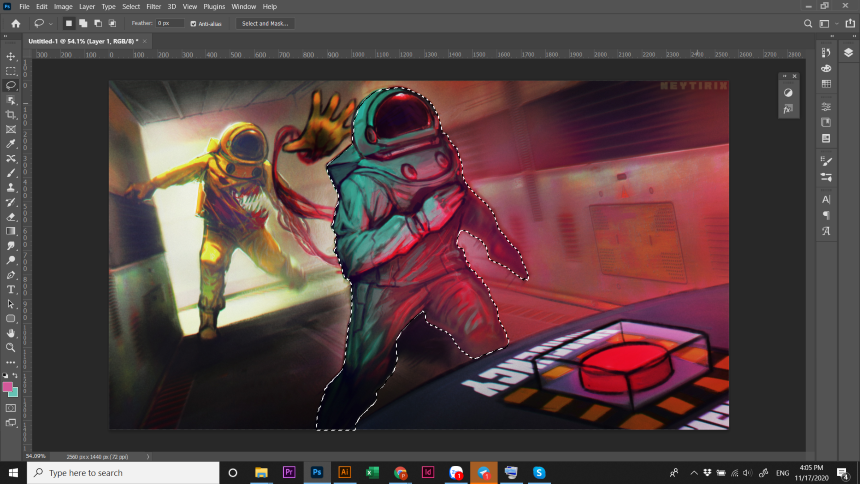Select the Horizontal Type tool

pyautogui.click(x=11, y=289)
